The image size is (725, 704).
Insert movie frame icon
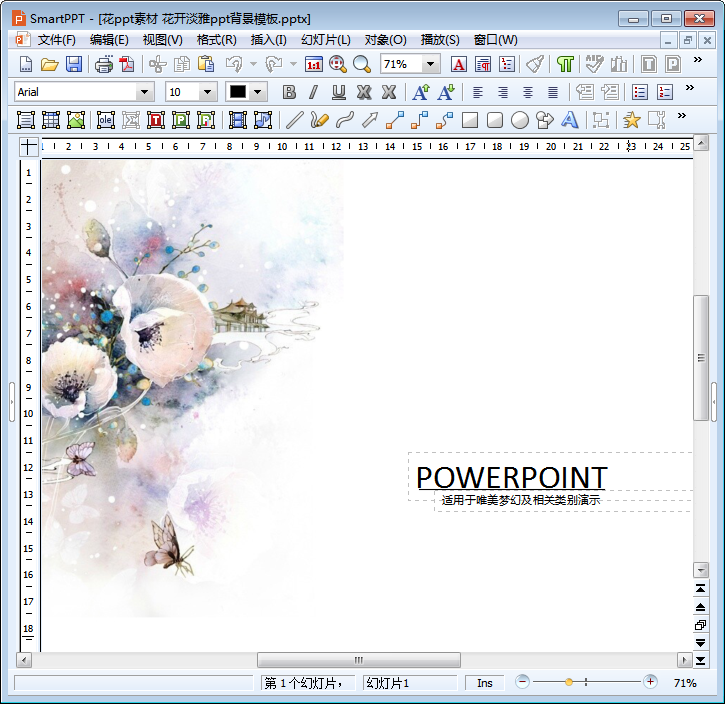pyautogui.click(x=238, y=120)
